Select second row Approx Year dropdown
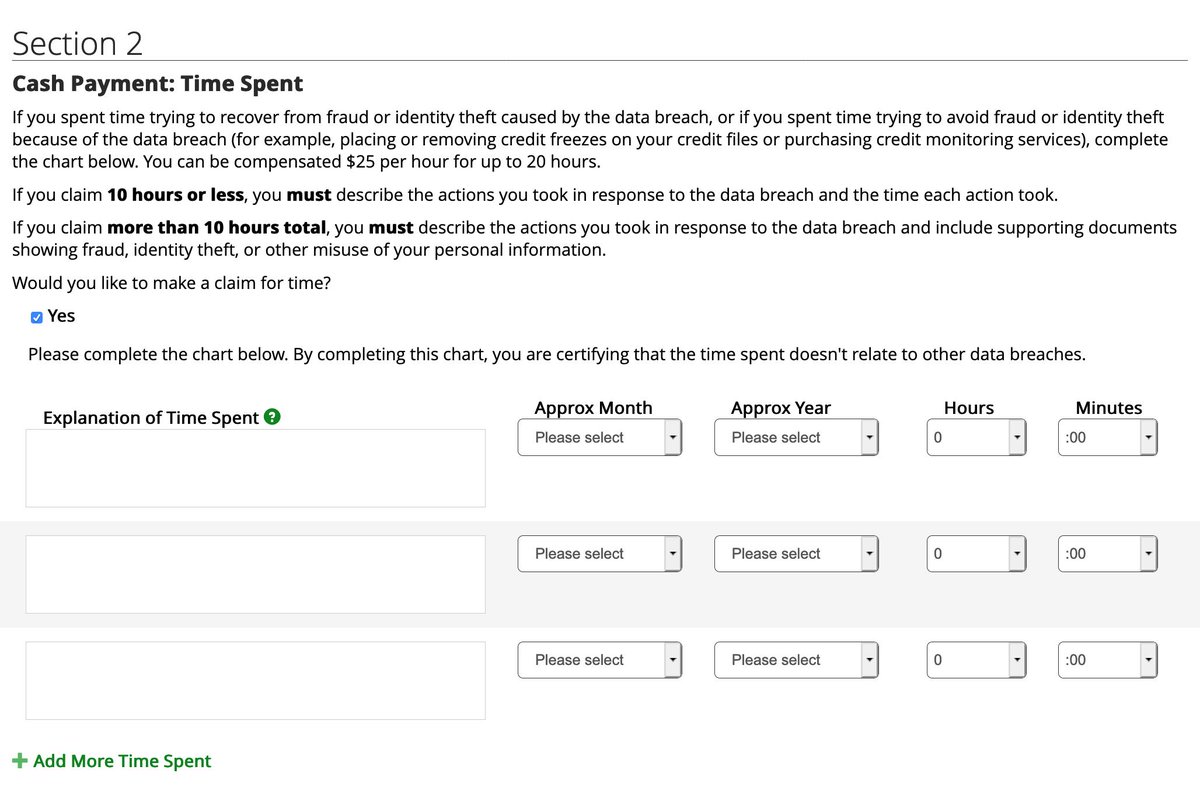Viewport: 1200px width, 794px height. click(796, 554)
